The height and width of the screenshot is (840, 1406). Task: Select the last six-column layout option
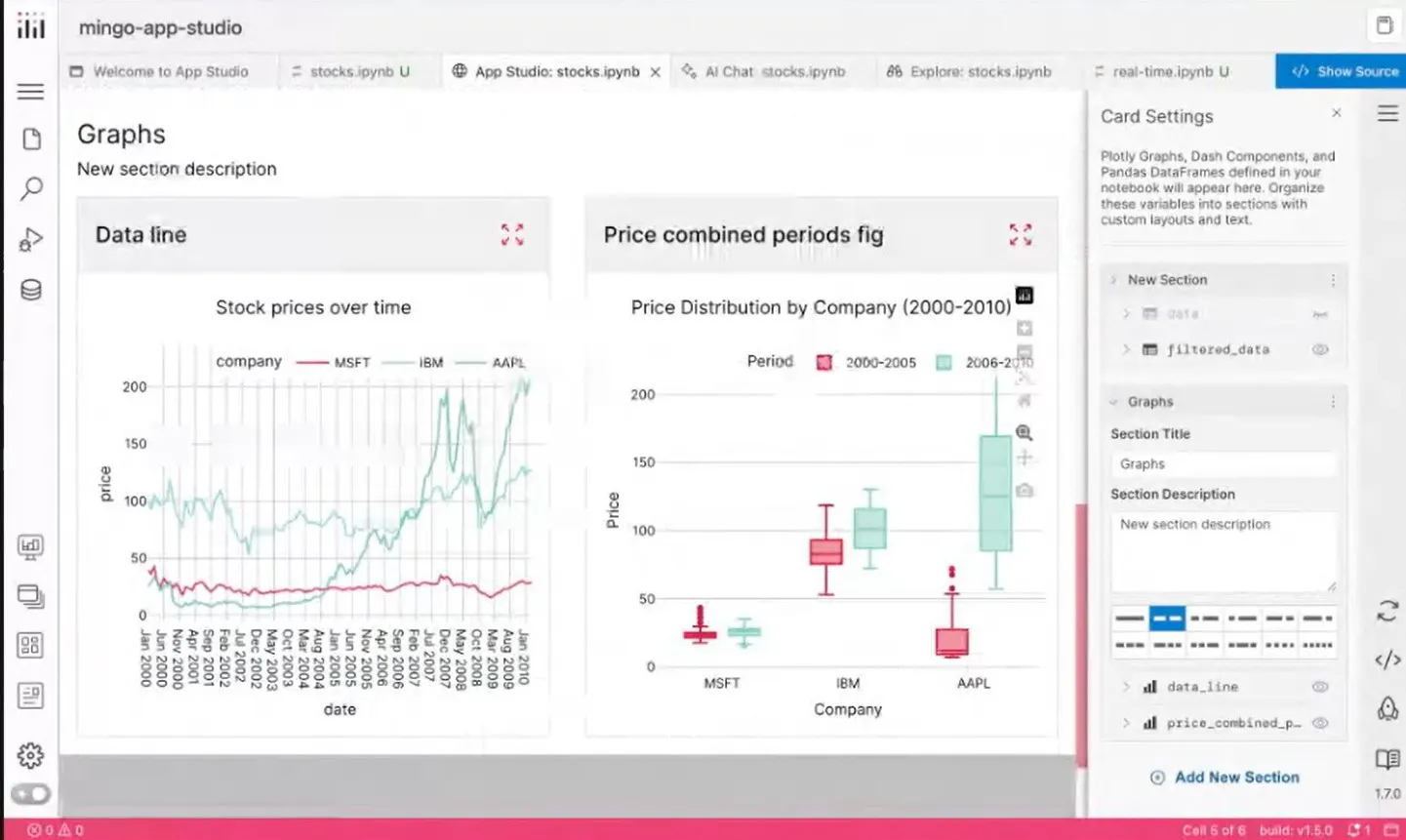click(1317, 645)
